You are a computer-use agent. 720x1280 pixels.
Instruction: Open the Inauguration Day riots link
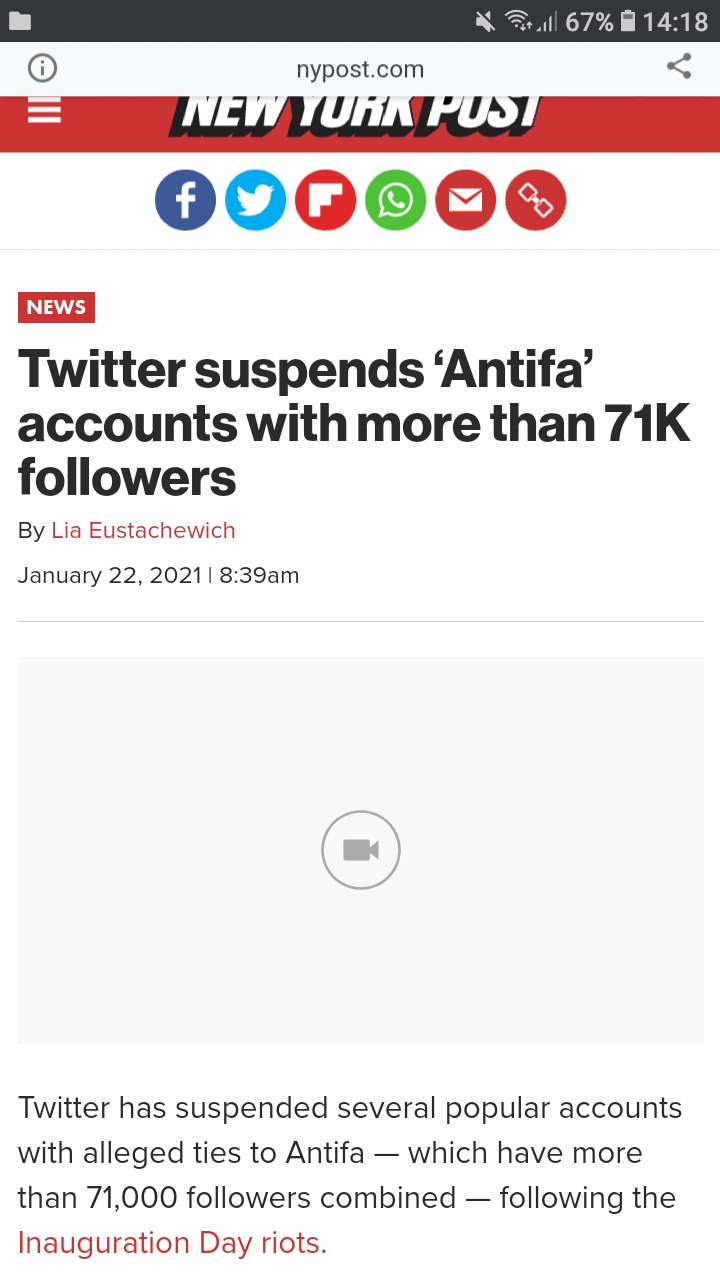tap(172, 1243)
